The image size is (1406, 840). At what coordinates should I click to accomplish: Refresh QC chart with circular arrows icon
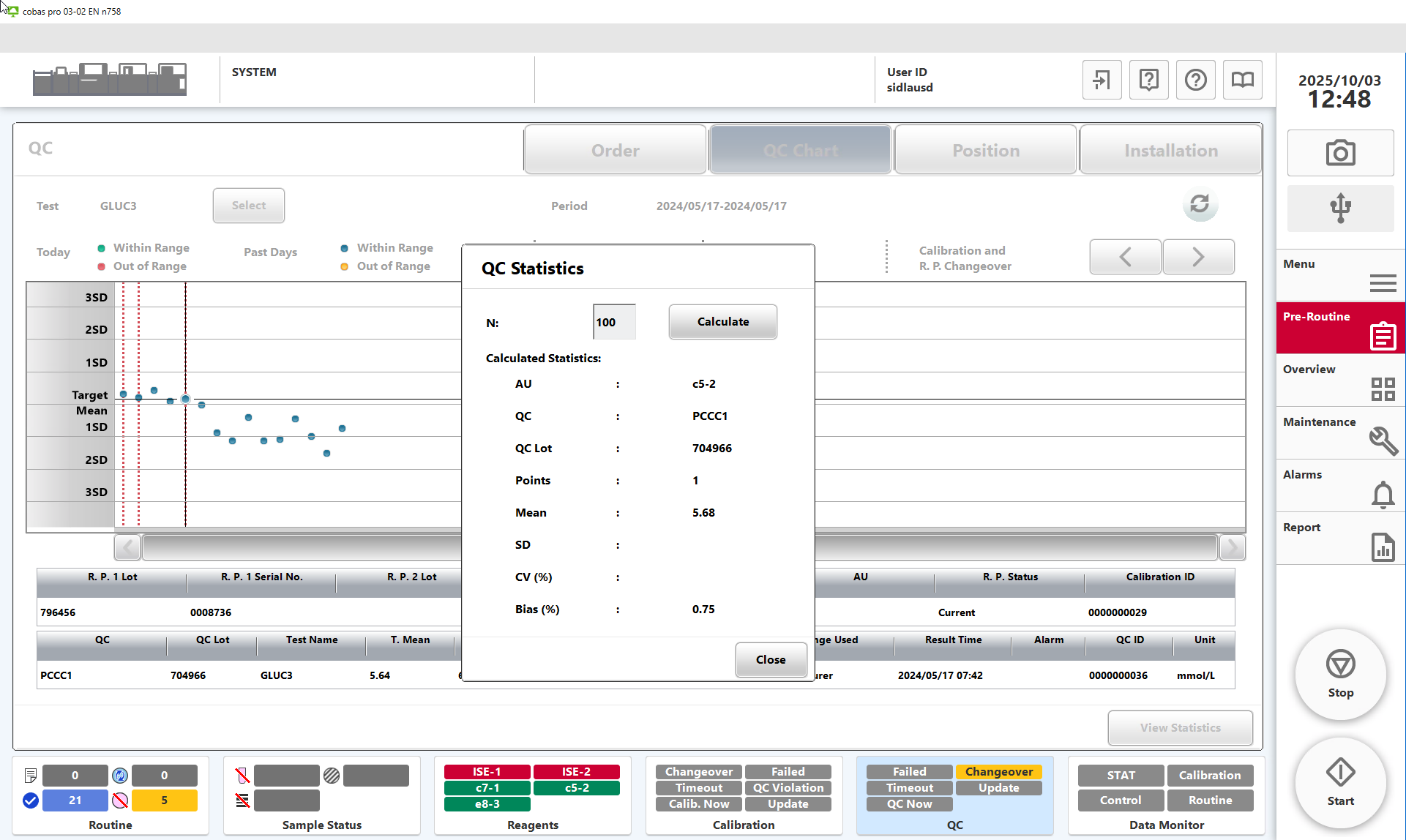(1200, 204)
